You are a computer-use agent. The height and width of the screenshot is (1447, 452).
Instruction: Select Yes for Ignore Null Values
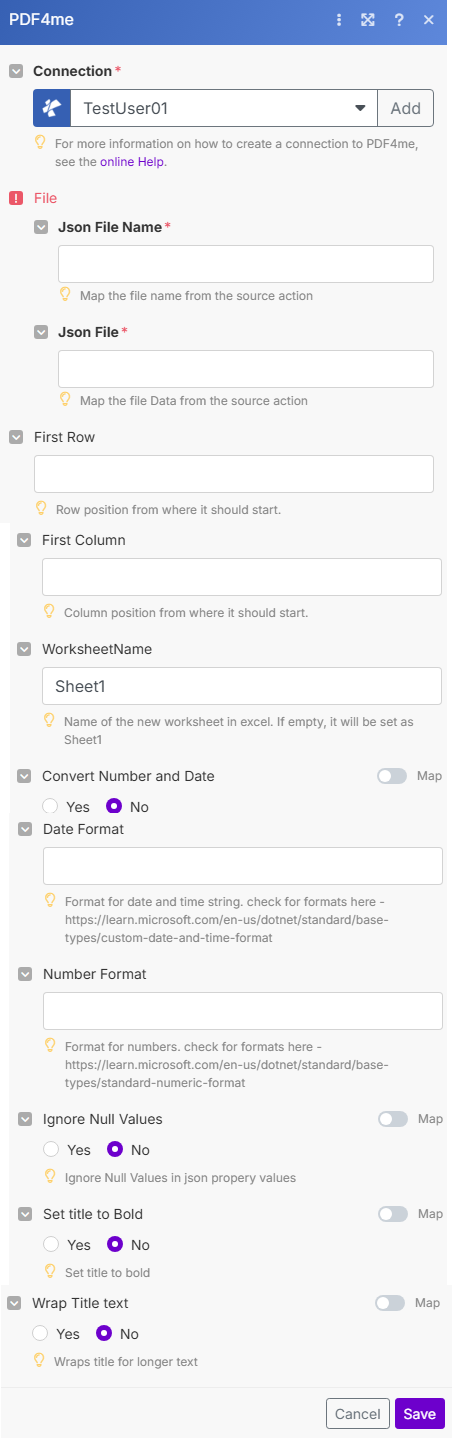tap(51, 1149)
